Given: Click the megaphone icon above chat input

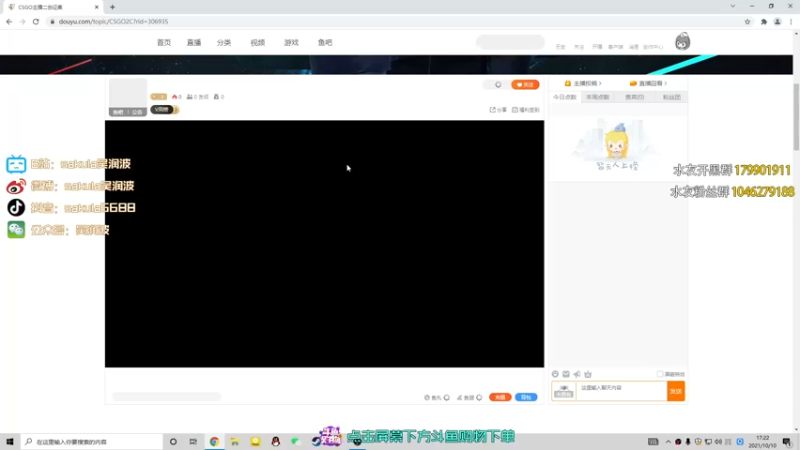Looking at the screenshot, I should click(577, 374).
